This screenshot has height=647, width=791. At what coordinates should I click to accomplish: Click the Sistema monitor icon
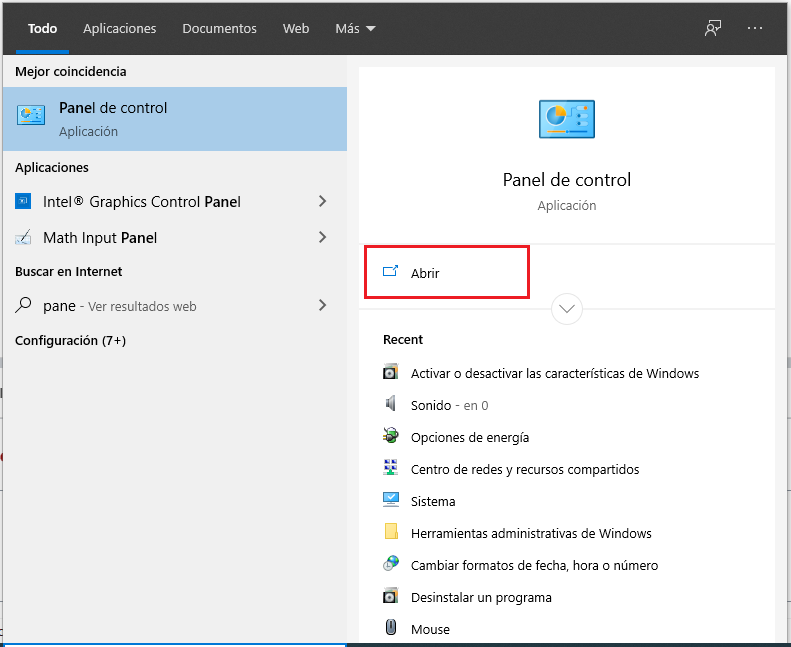coord(391,500)
